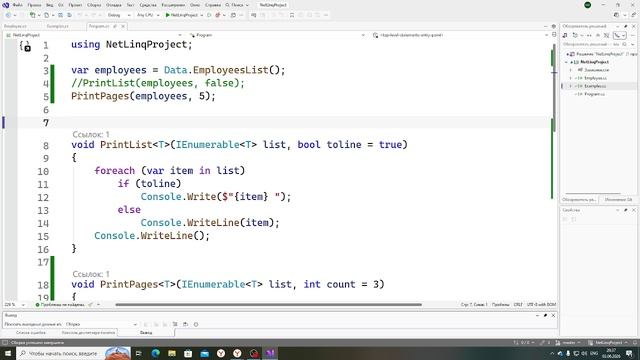The height and width of the screenshot is (360, 640).
Task: Close the Output panel
Action: tap(553, 316)
